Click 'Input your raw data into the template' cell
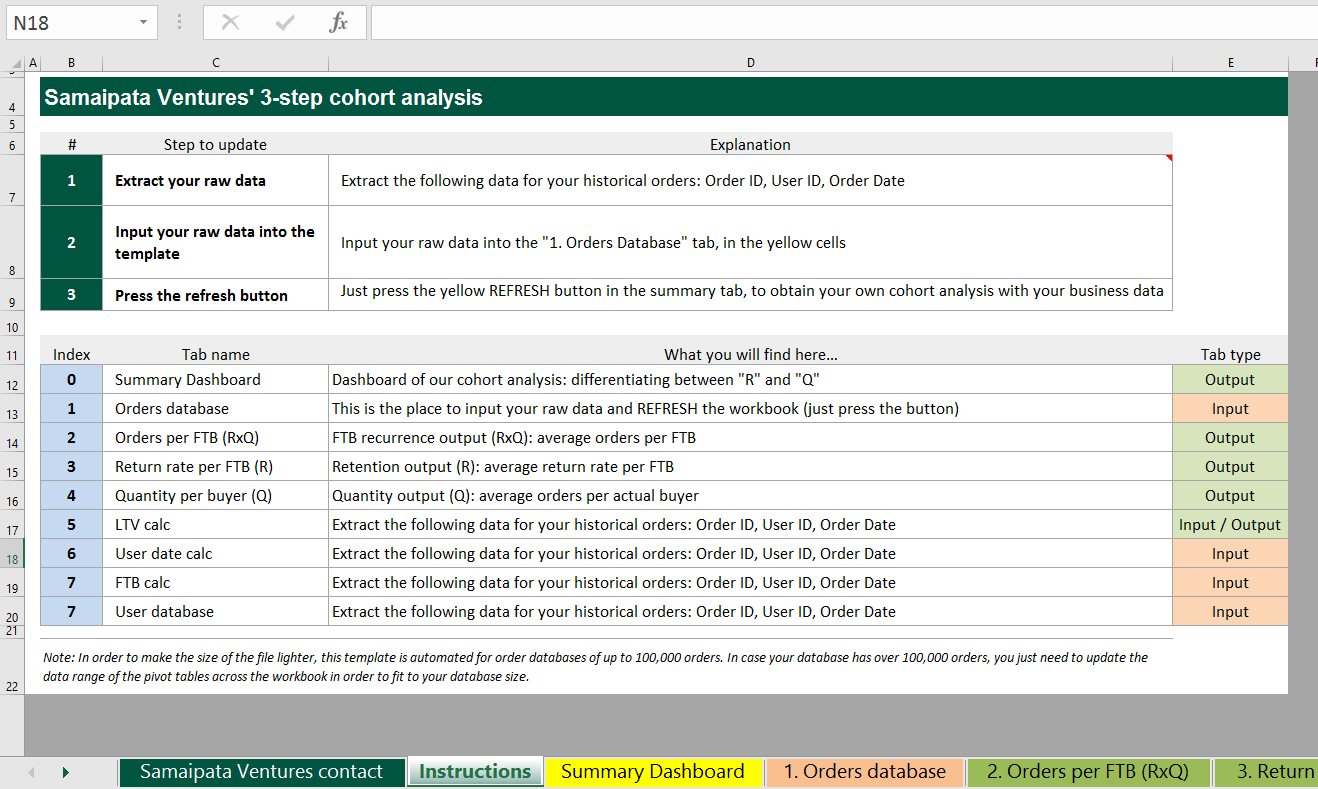 [215, 242]
